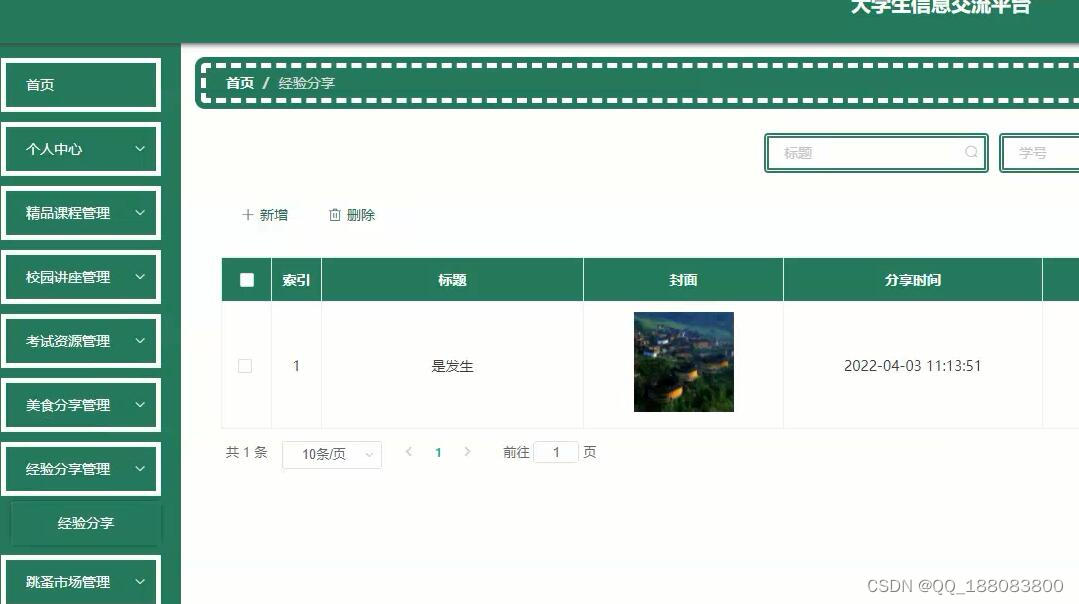Click the next page arrow
Screen dimensions: 1079x604
(x=467, y=452)
